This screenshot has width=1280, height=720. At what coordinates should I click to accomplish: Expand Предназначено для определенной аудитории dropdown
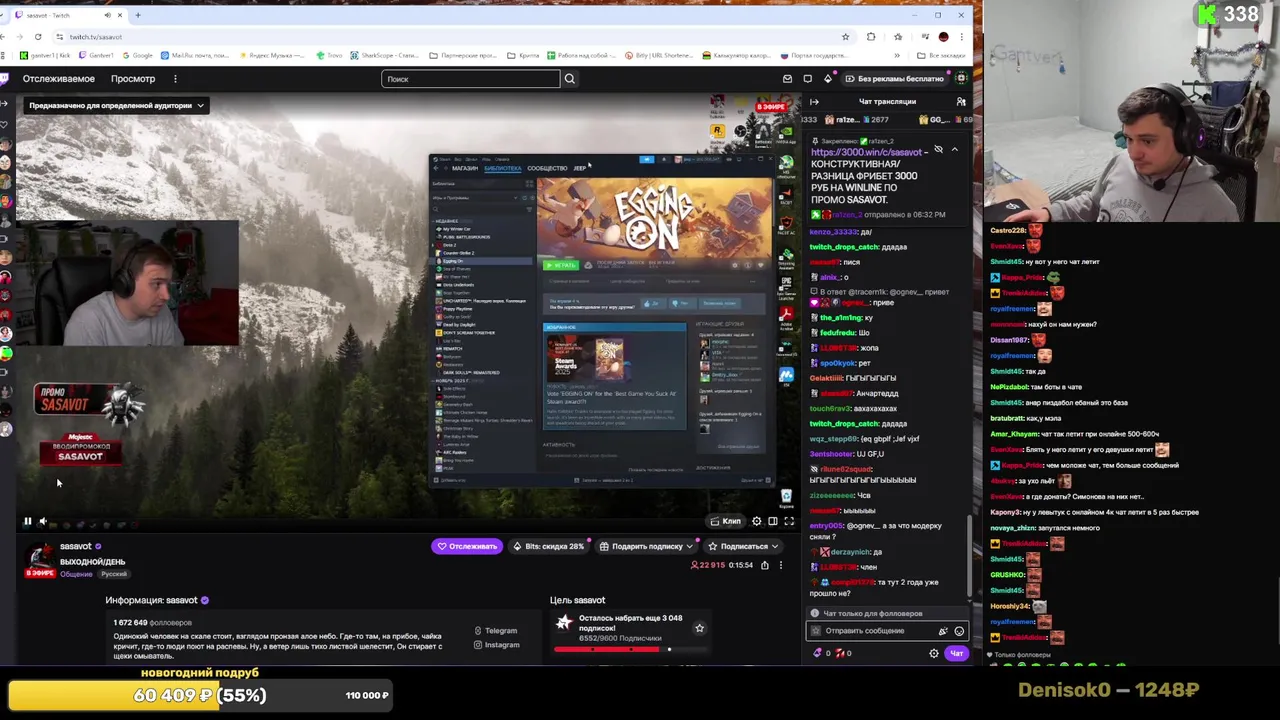coord(116,105)
